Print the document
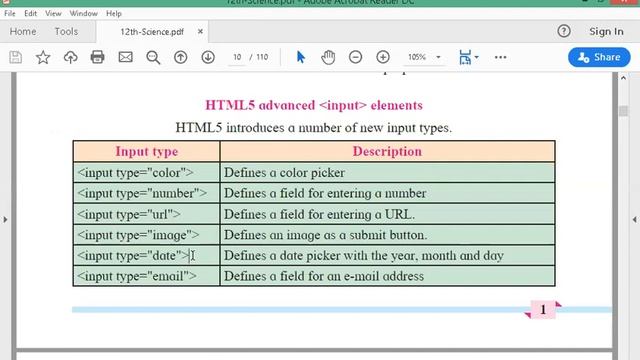 pyautogui.click(x=98, y=57)
